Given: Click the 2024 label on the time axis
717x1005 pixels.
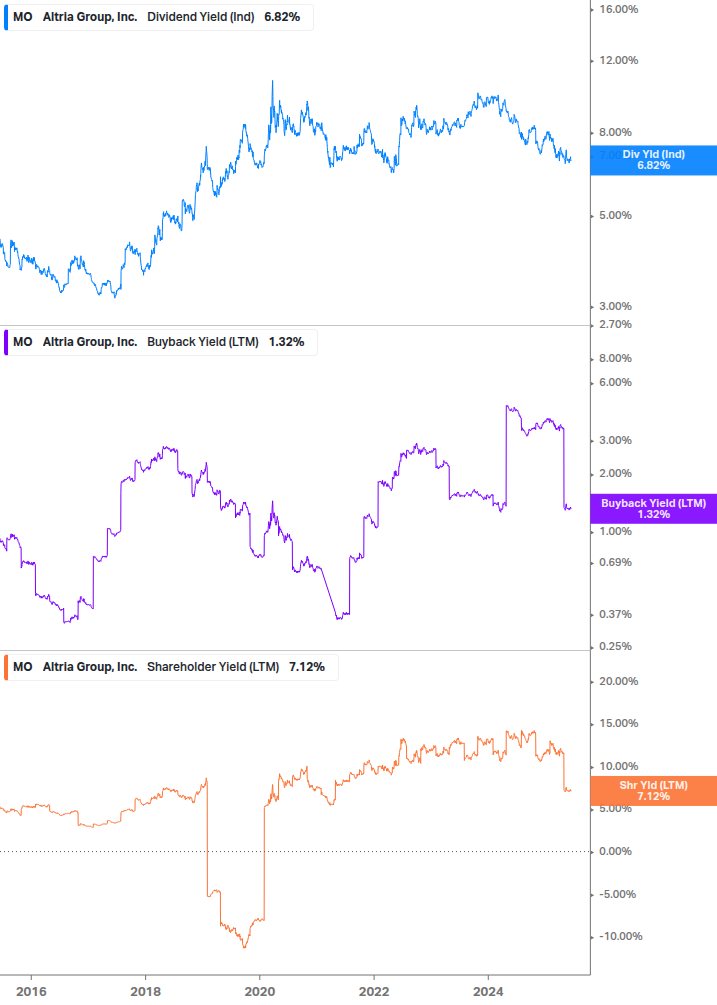Looking at the screenshot, I should point(488,992).
